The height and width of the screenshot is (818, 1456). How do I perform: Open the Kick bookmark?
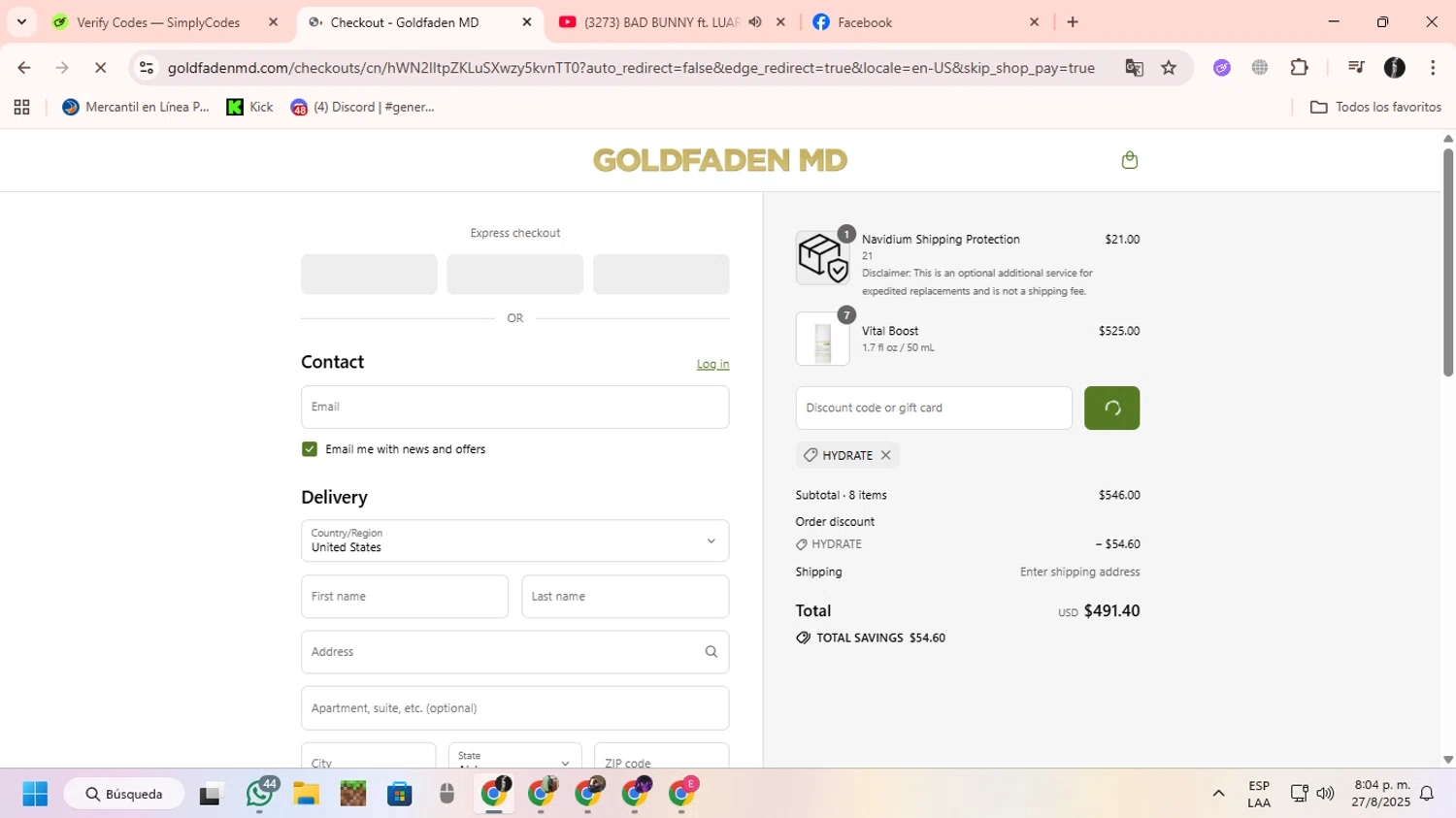tap(250, 107)
